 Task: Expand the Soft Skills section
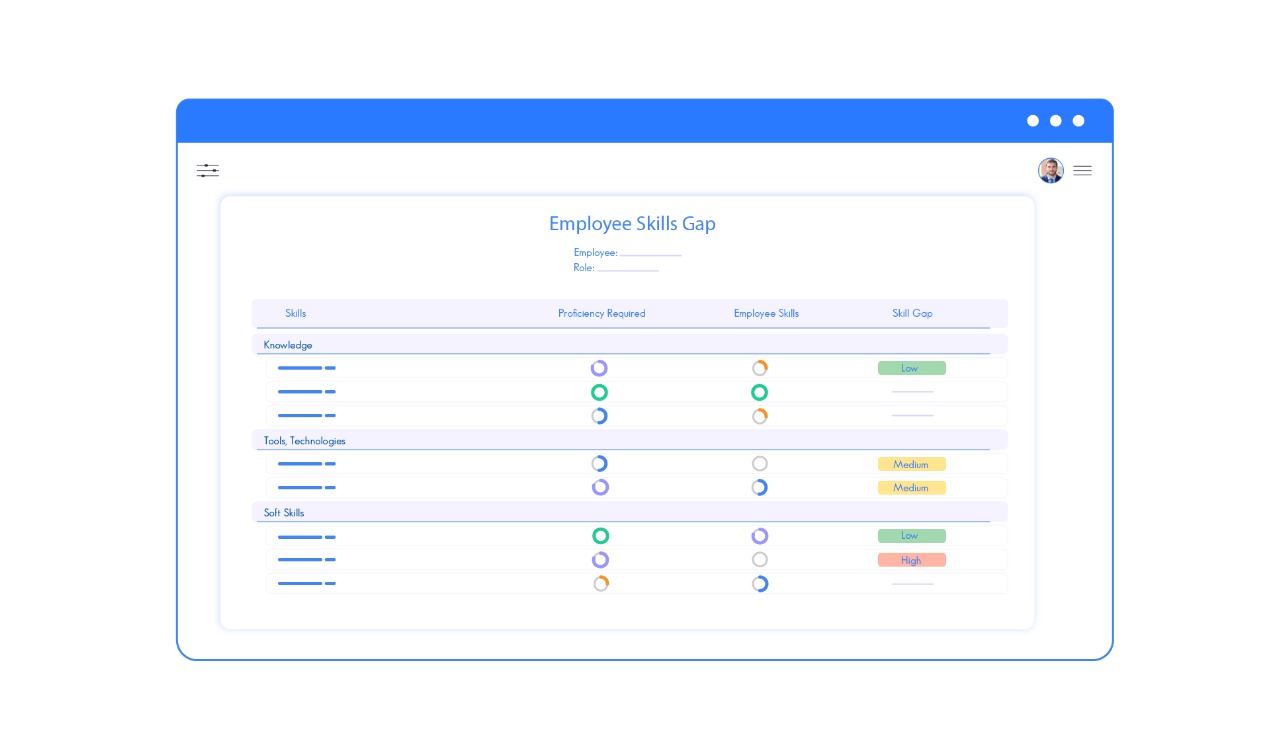tap(283, 512)
